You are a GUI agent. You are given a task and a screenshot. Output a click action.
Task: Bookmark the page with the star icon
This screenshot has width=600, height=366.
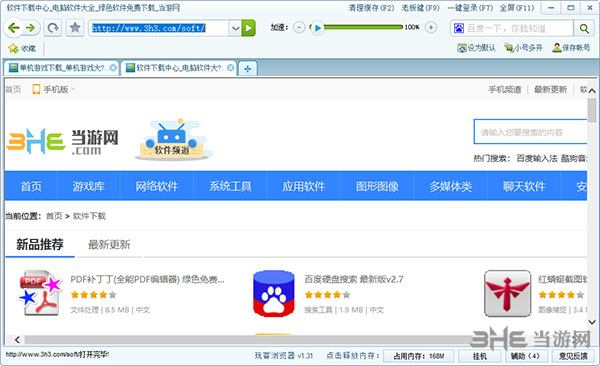click(75, 28)
